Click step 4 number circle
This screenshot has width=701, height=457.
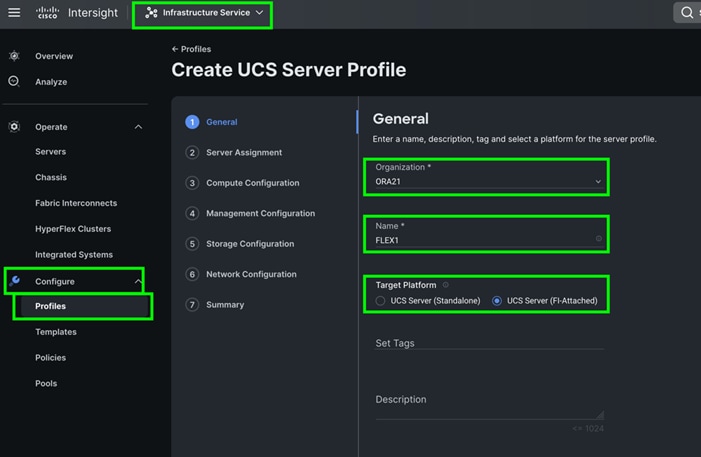point(192,213)
